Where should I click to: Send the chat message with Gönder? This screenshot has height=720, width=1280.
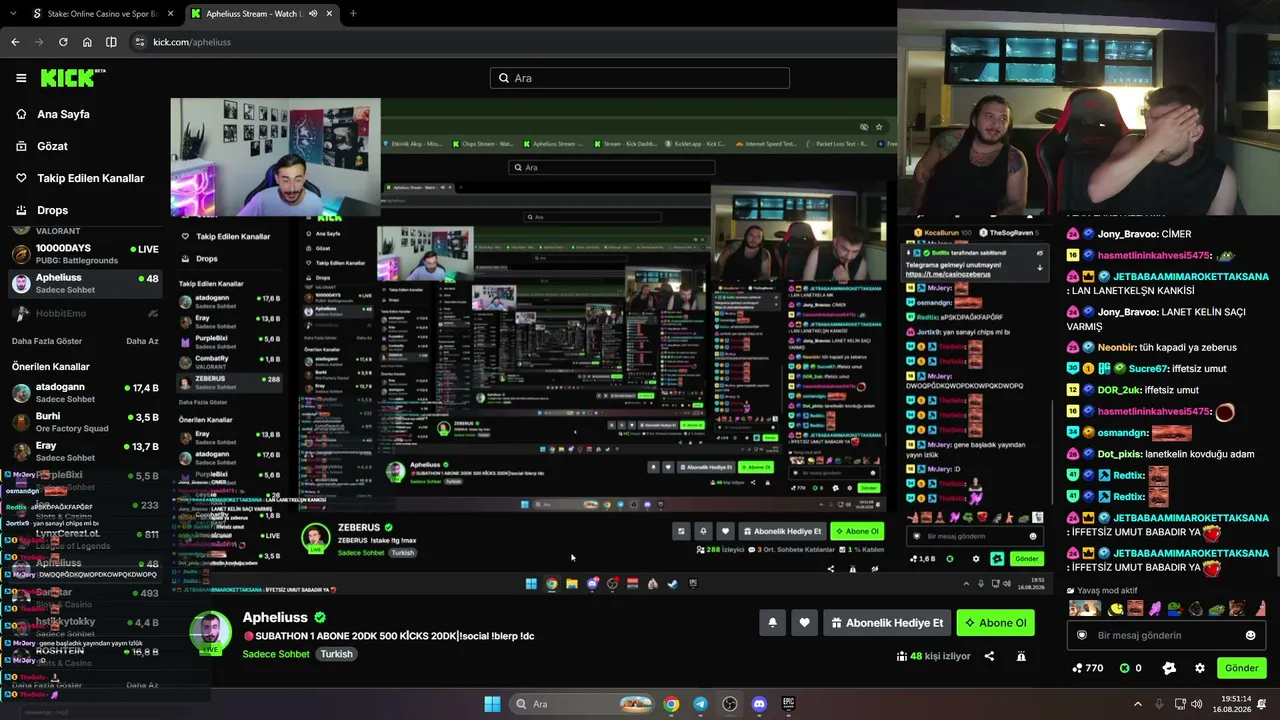pos(1241,668)
